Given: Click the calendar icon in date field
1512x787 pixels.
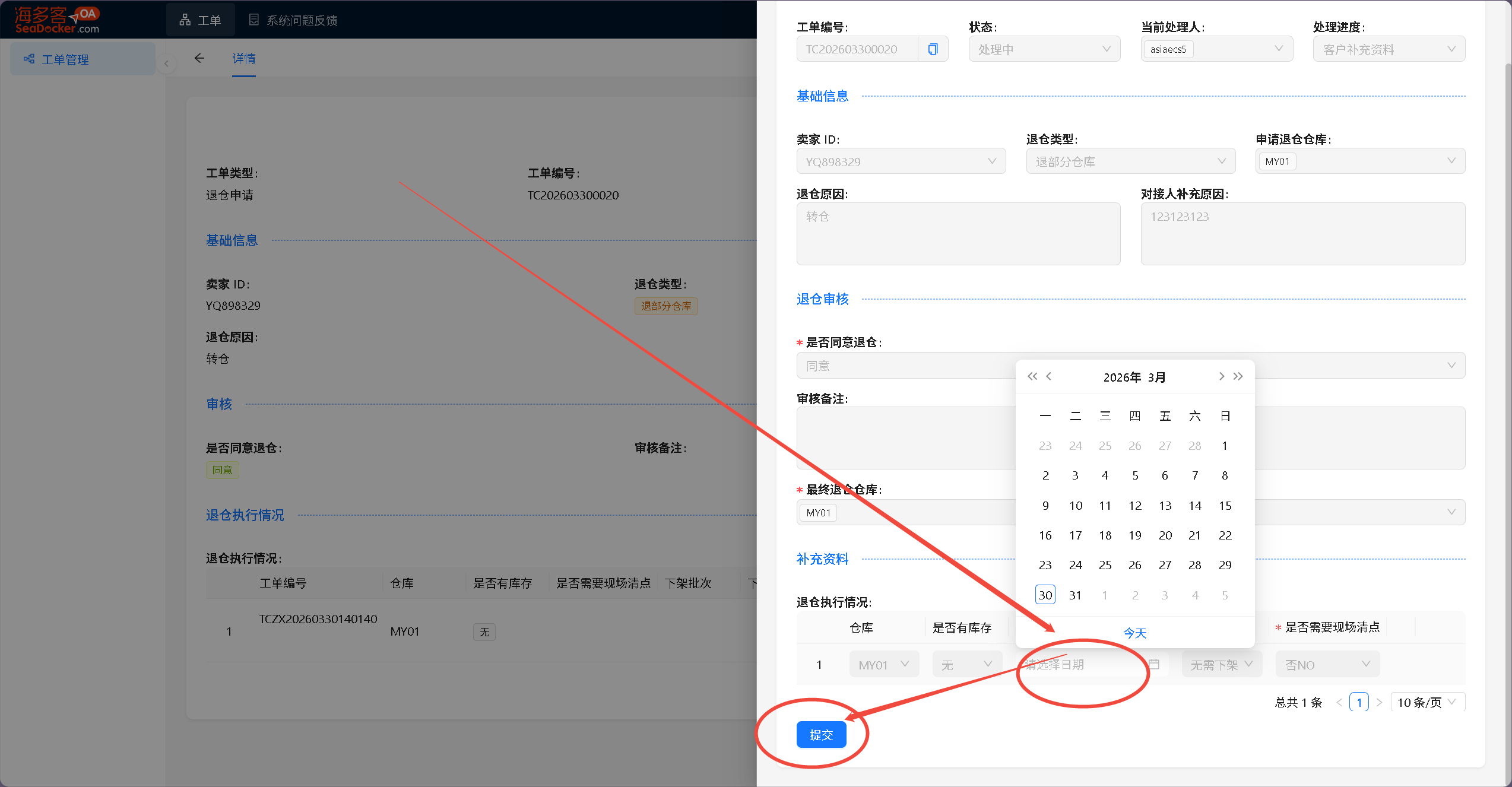Looking at the screenshot, I should tap(1154, 664).
